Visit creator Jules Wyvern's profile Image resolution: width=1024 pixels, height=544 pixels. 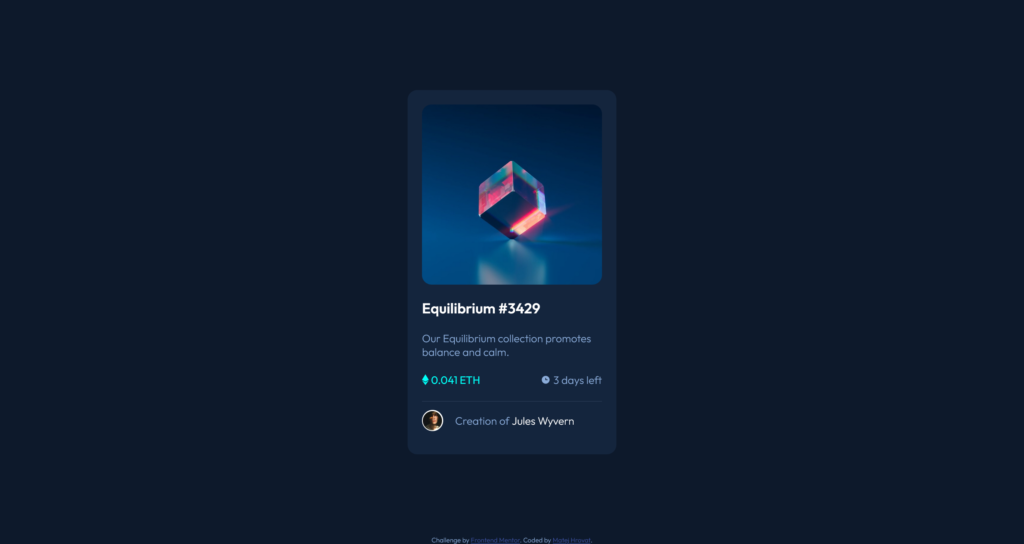click(x=543, y=421)
